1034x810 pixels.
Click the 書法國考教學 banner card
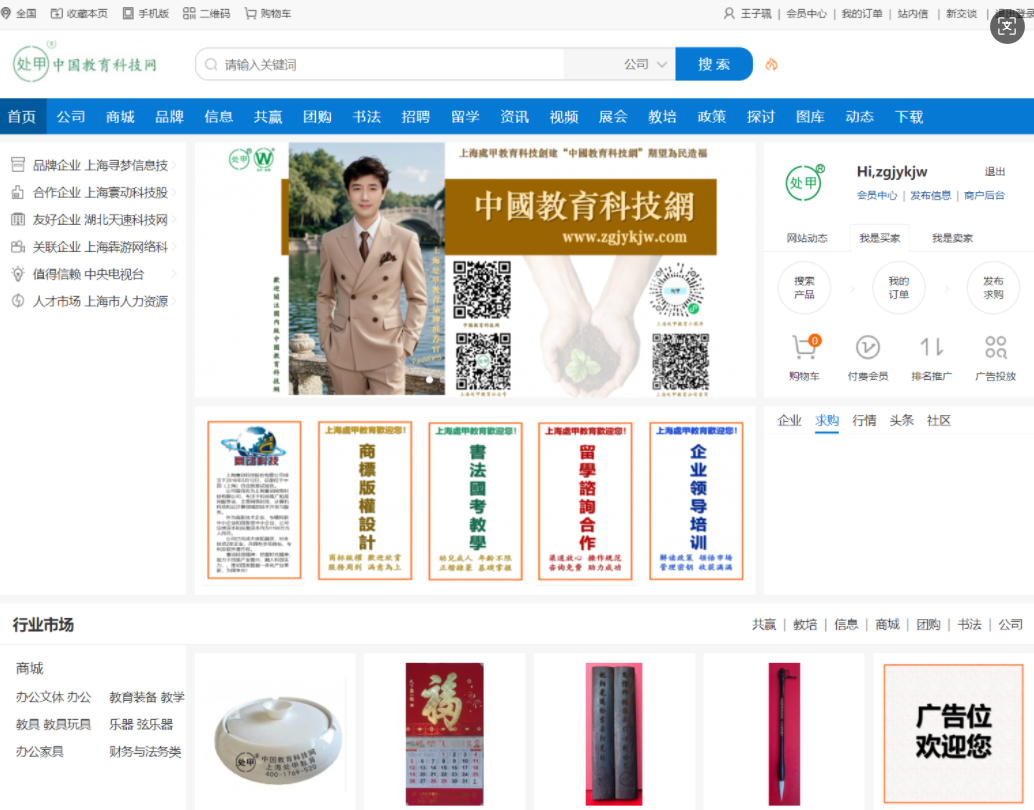(475, 501)
